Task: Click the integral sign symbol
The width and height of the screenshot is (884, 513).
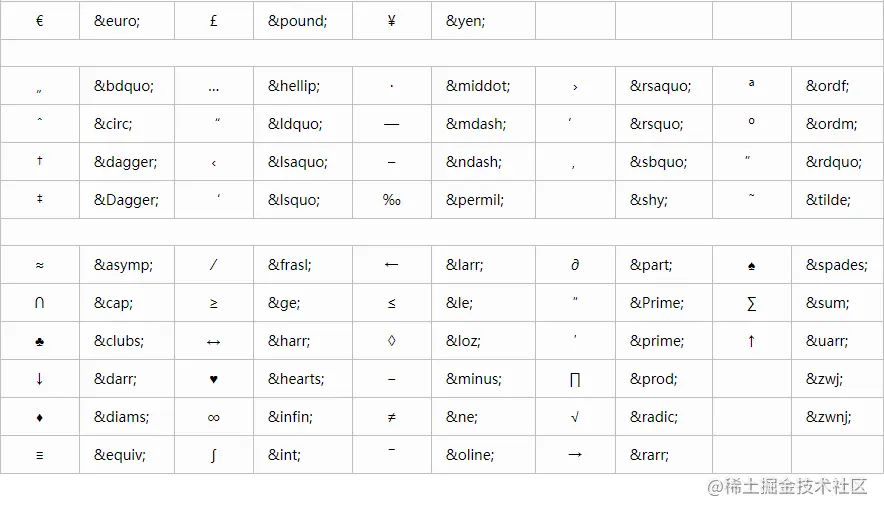Action: click(214, 455)
